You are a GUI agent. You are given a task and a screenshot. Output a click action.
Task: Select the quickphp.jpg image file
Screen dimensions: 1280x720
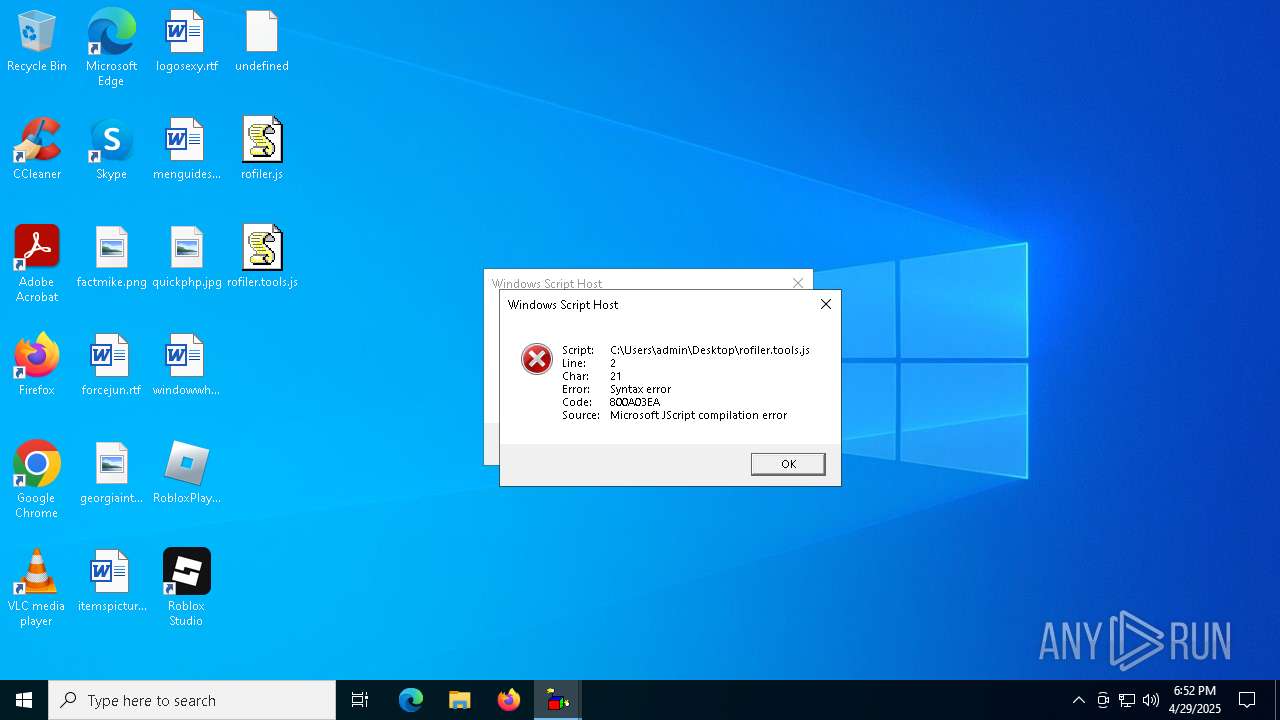click(x=186, y=258)
